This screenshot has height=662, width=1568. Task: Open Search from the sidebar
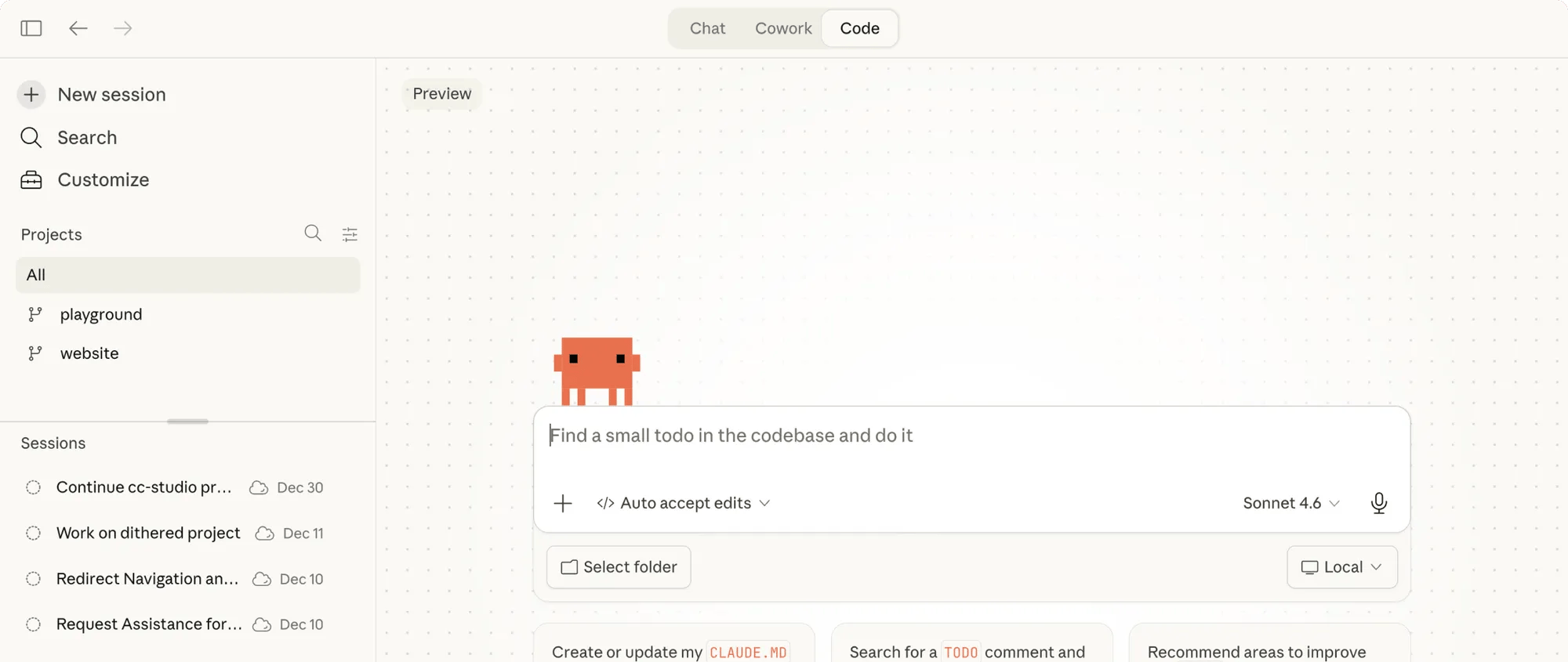87,138
